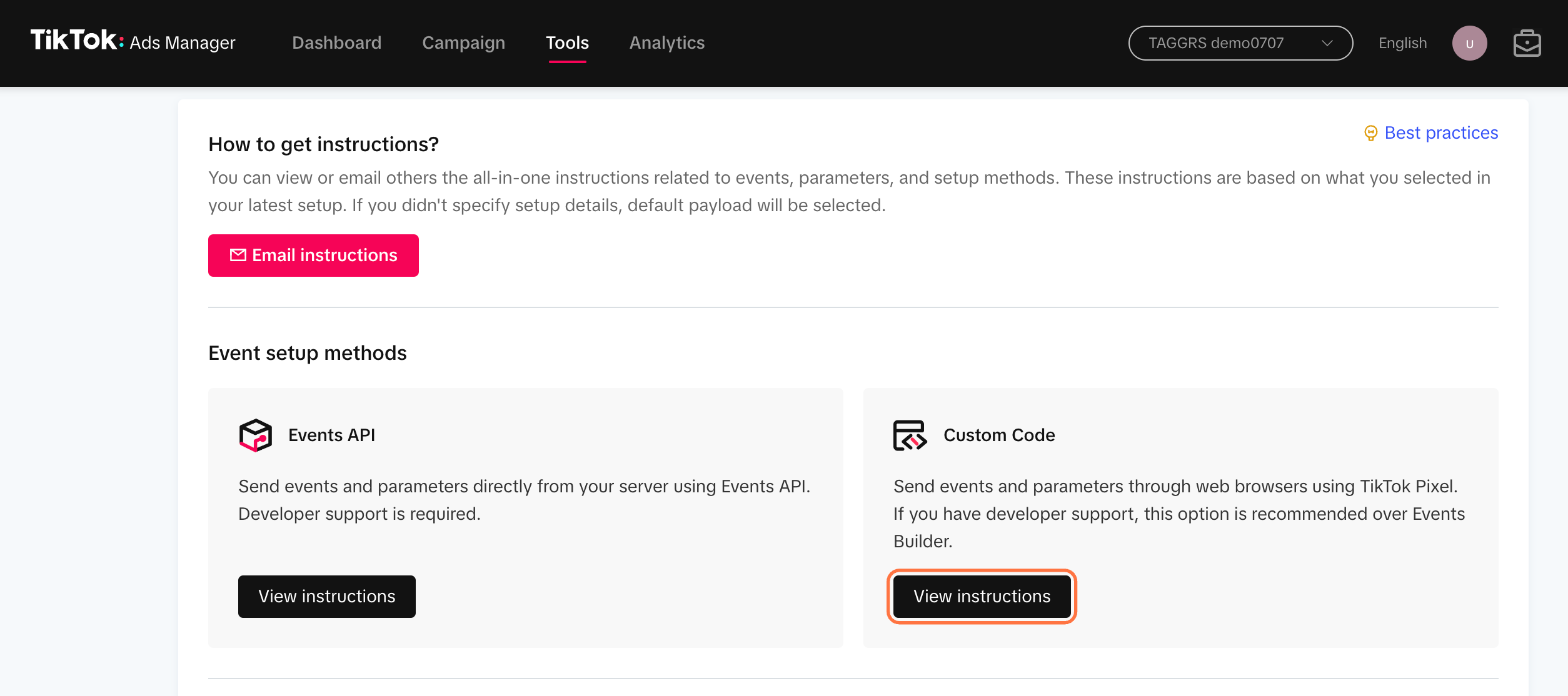This screenshot has height=696, width=1568.
Task: Click the Events API heading
Action: tap(331, 435)
